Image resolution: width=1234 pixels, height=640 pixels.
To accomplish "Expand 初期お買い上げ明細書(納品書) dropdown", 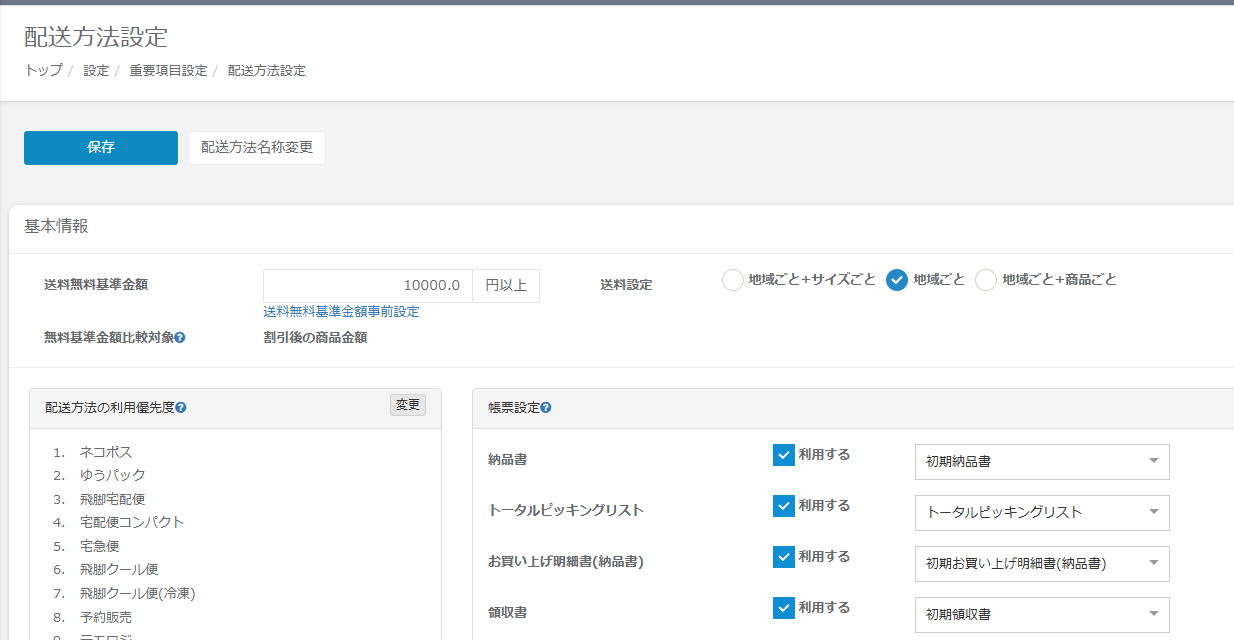I will coord(1041,564).
